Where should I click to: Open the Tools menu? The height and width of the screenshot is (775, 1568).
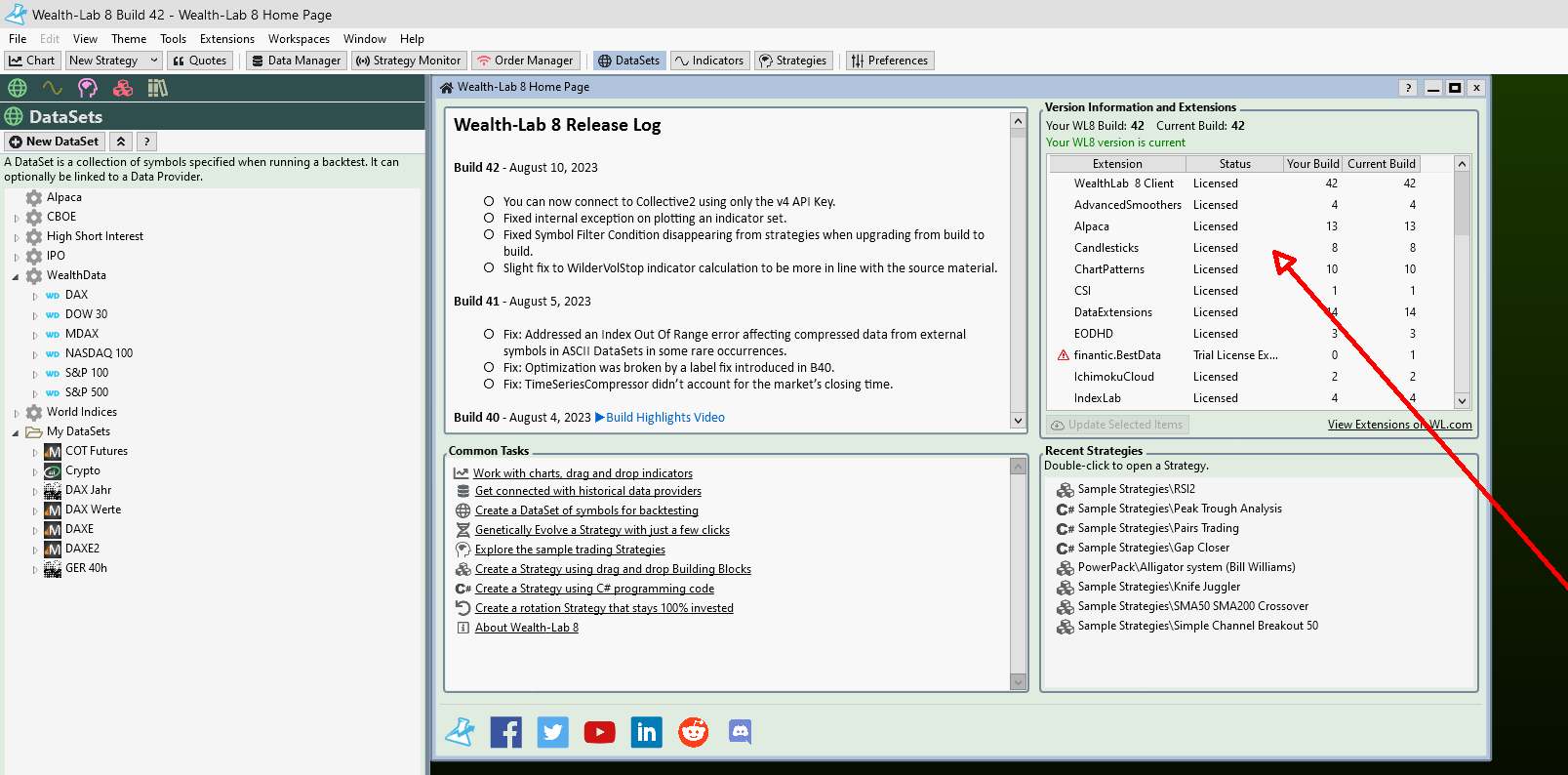(x=174, y=39)
